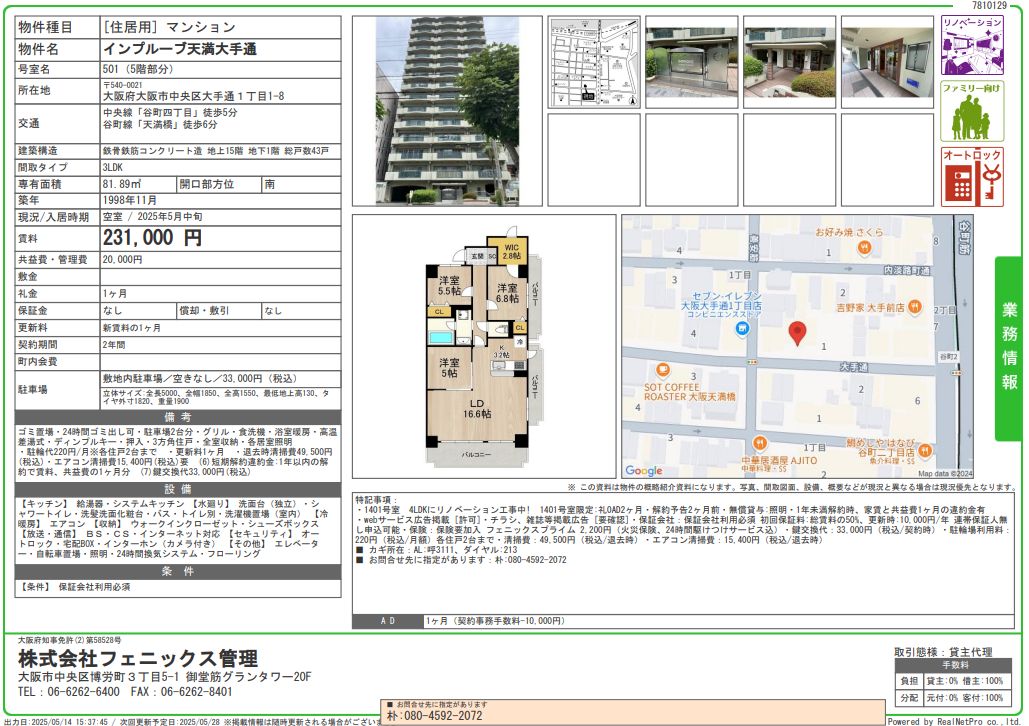The image size is (1029, 726).
Task: Click the オートロック autolock icon
Action: pyautogui.click(x=972, y=177)
